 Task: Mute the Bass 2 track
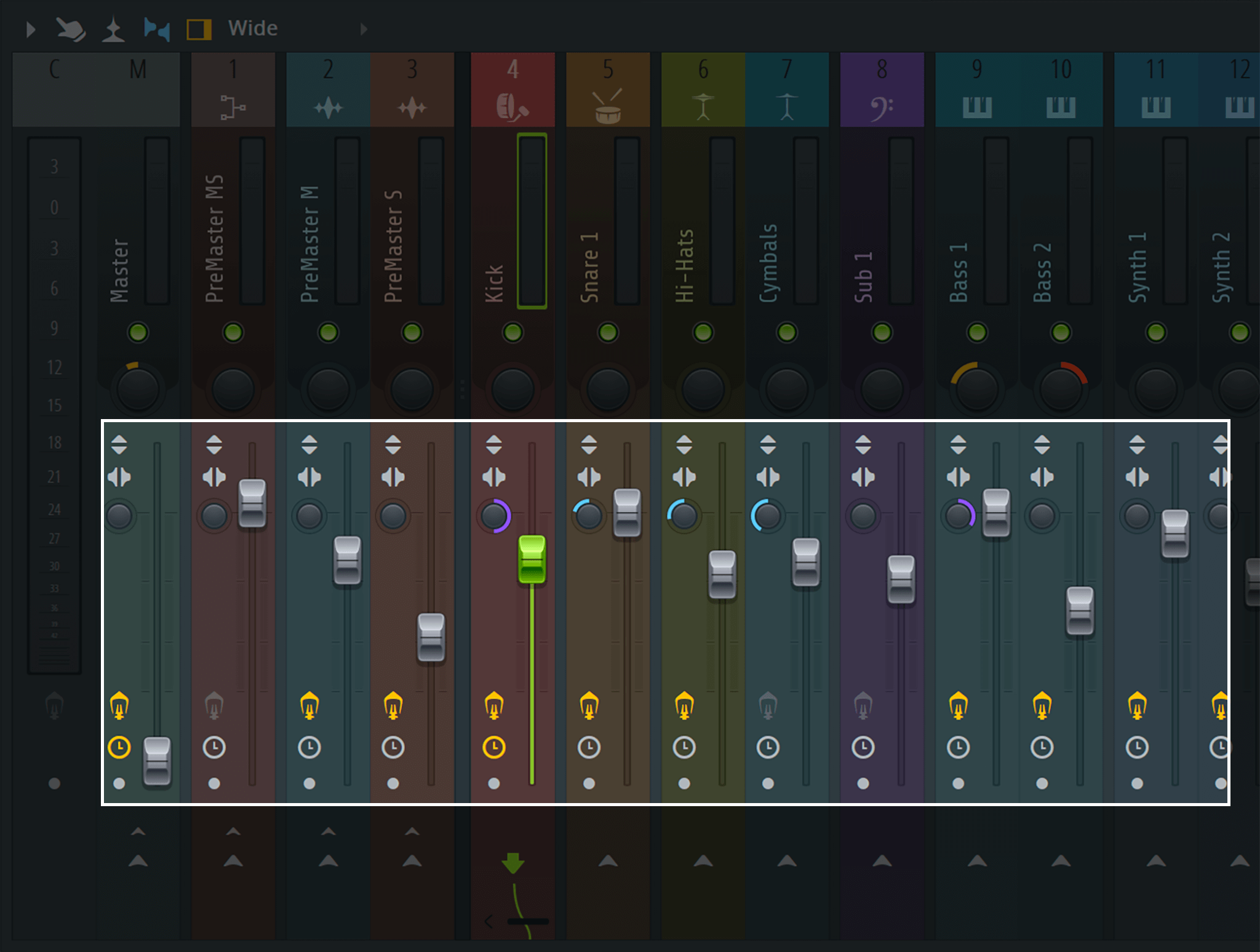(1061, 332)
